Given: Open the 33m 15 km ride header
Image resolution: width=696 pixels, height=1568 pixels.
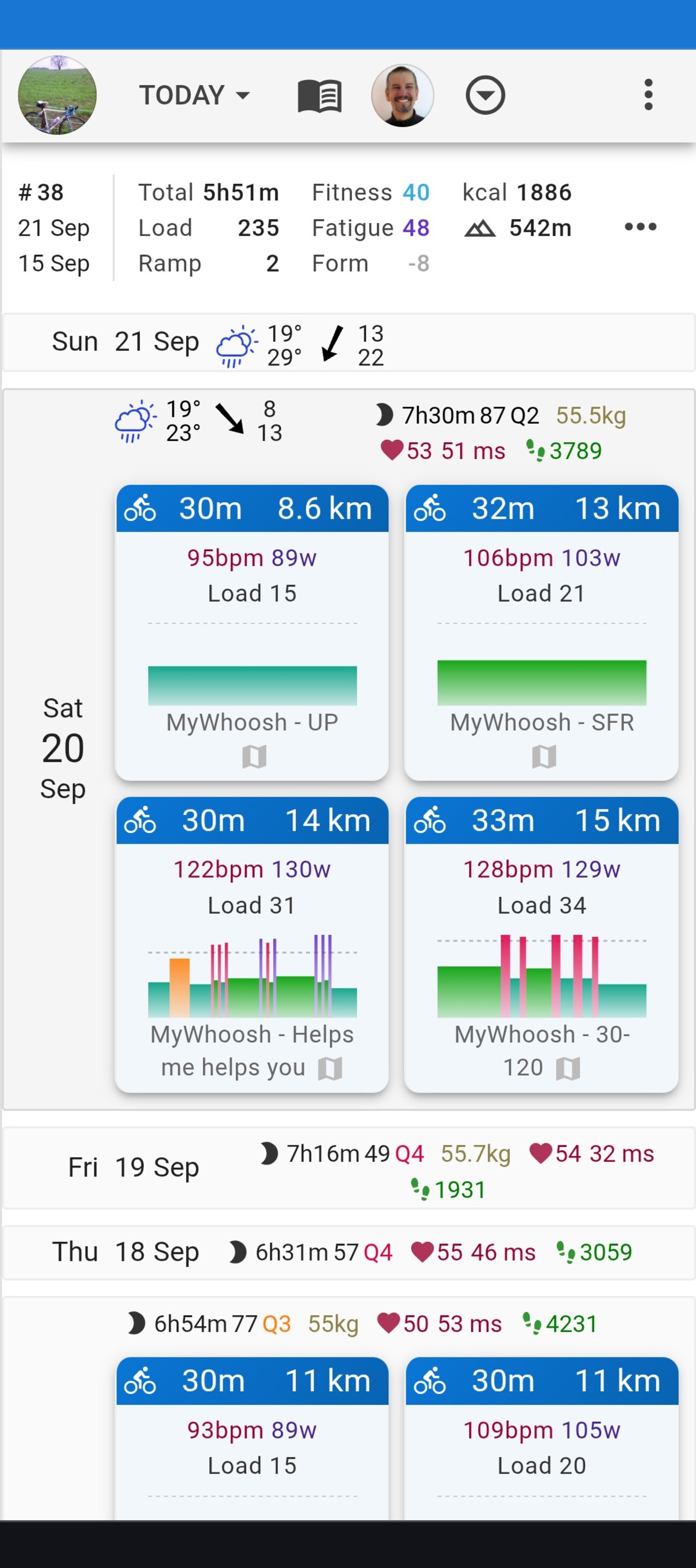Looking at the screenshot, I should [541, 820].
